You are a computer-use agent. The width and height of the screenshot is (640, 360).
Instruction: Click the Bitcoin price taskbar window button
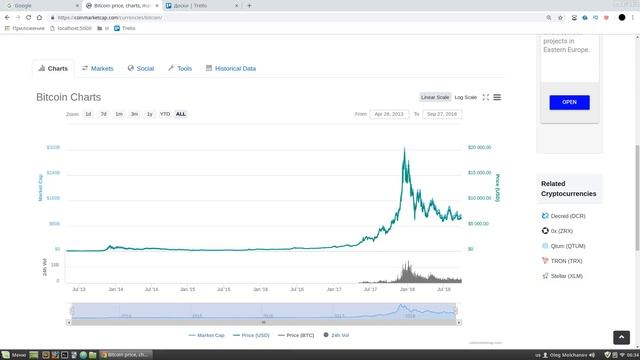tap(126, 355)
